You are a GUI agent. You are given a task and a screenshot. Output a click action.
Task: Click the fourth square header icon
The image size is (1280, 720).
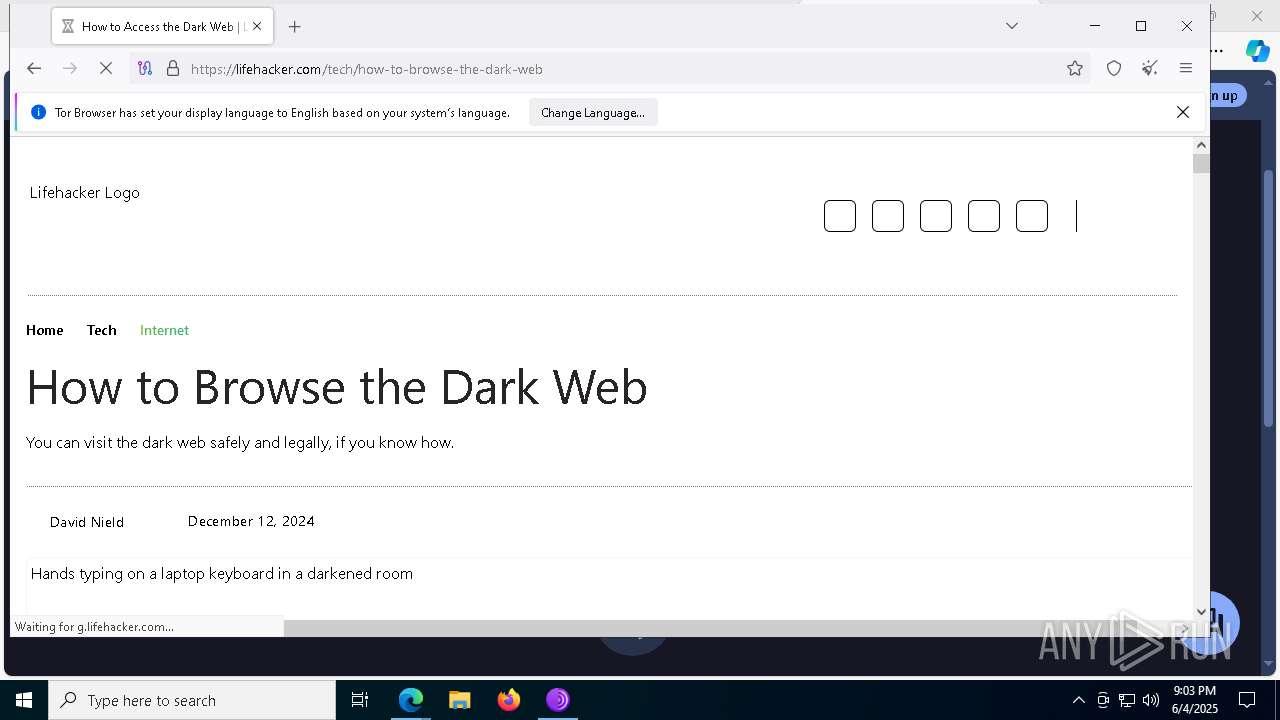[x=984, y=216]
